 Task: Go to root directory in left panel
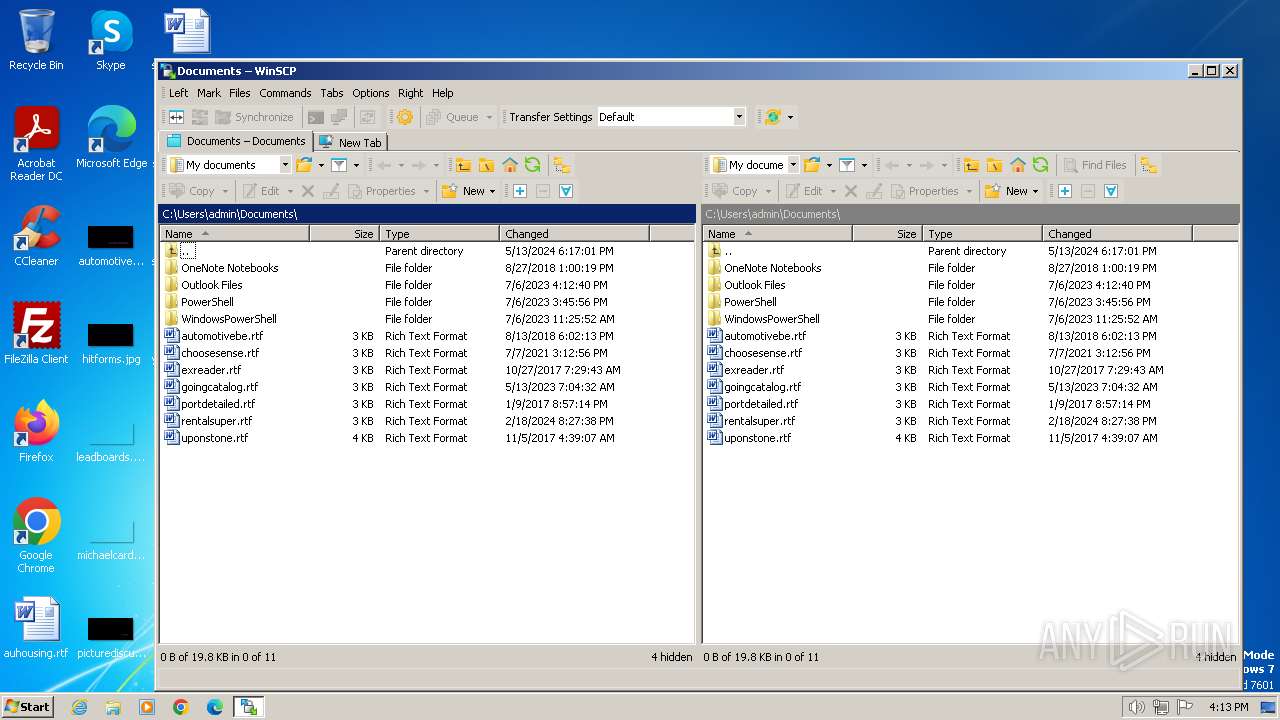486,165
